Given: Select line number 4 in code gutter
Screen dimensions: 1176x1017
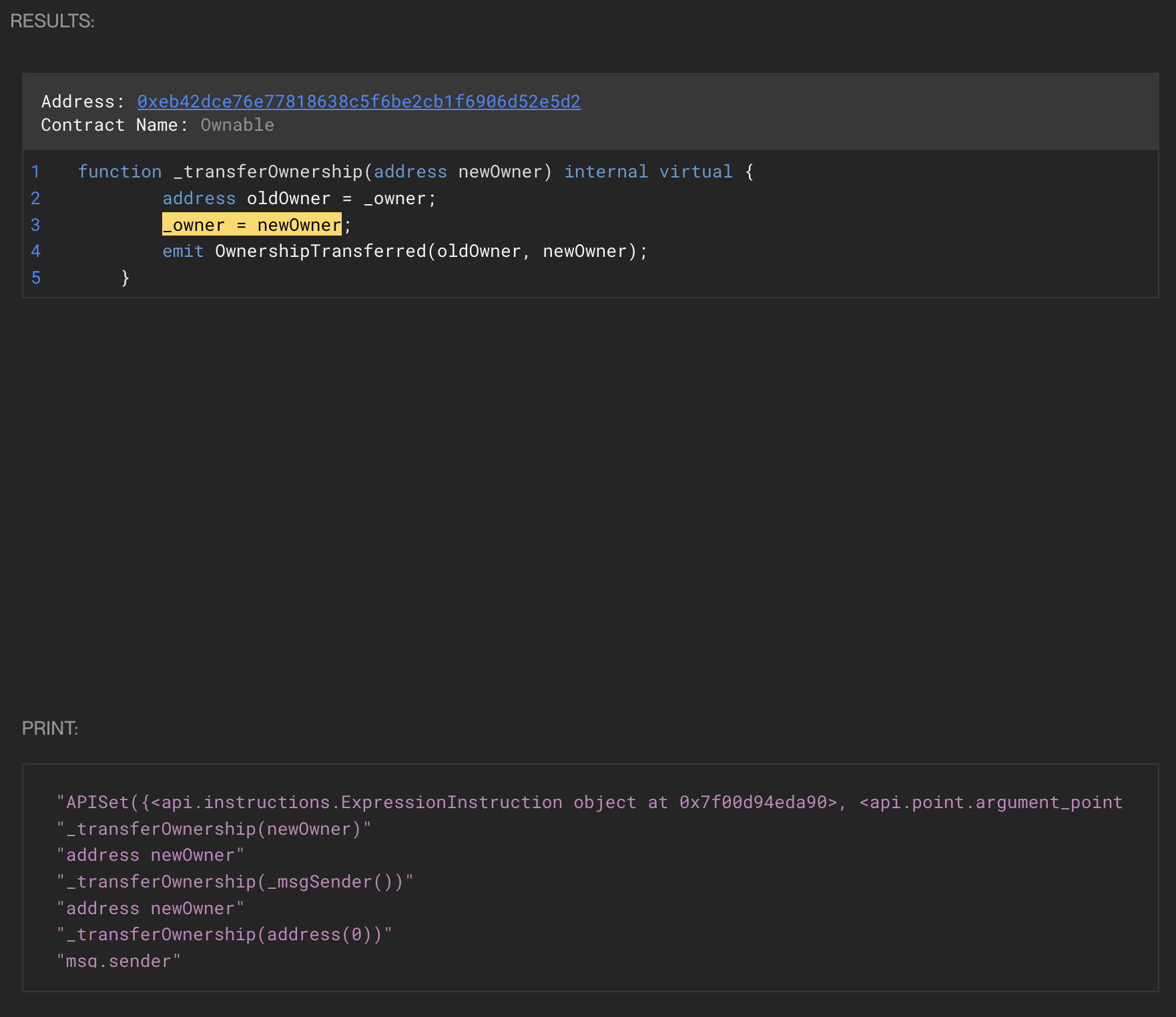Looking at the screenshot, I should click(35, 251).
